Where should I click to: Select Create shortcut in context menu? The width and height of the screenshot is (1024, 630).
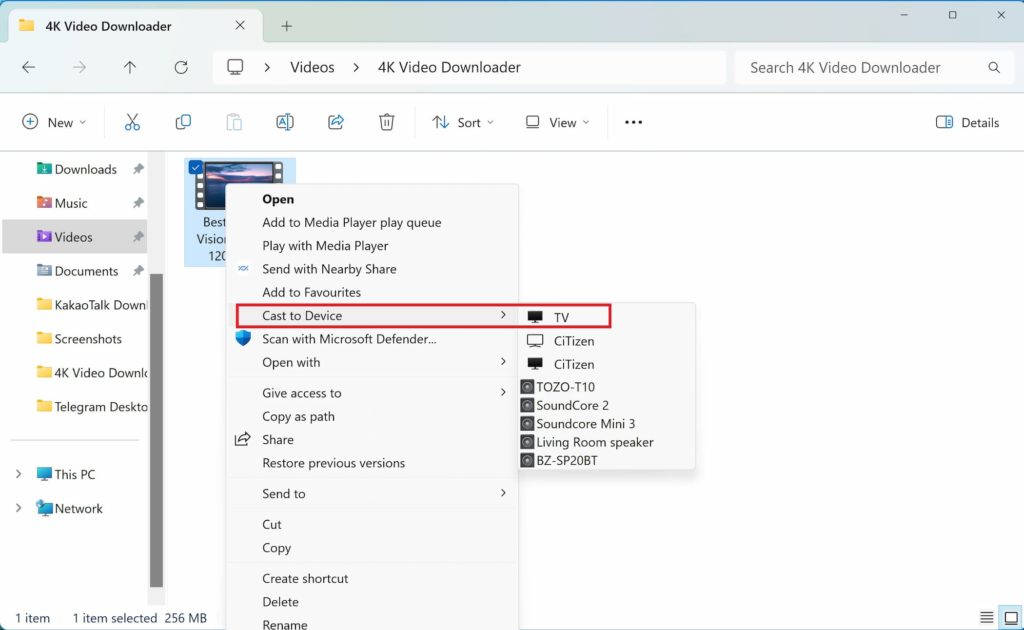coord(372,578)
